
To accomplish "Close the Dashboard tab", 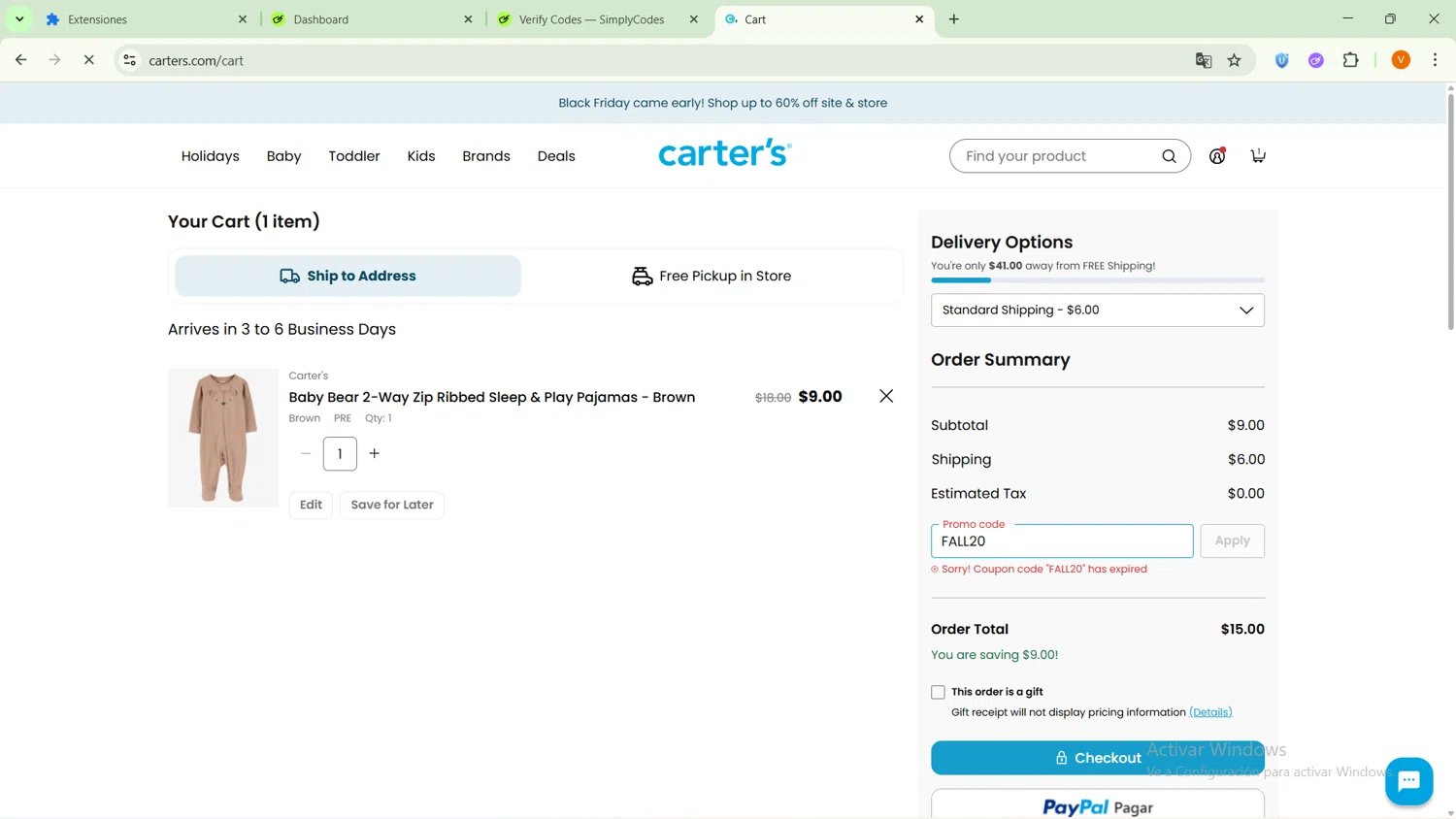I will pyautogui.click(x=468, y=19).
